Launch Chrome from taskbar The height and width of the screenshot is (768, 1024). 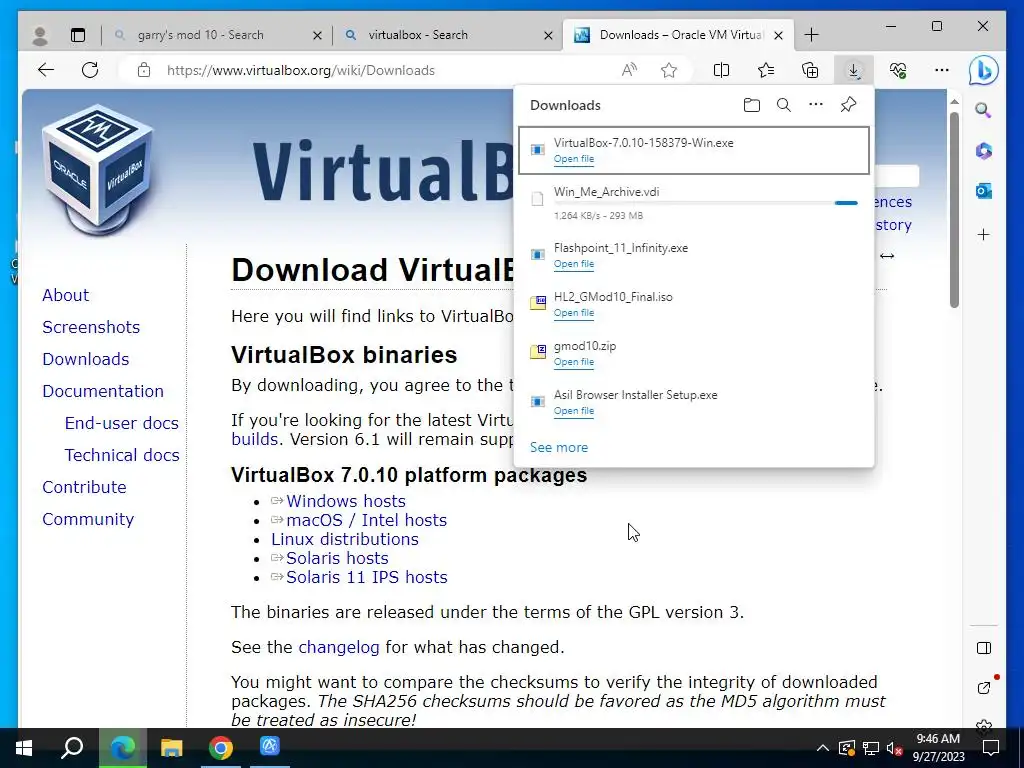click(x=221, y=748)
